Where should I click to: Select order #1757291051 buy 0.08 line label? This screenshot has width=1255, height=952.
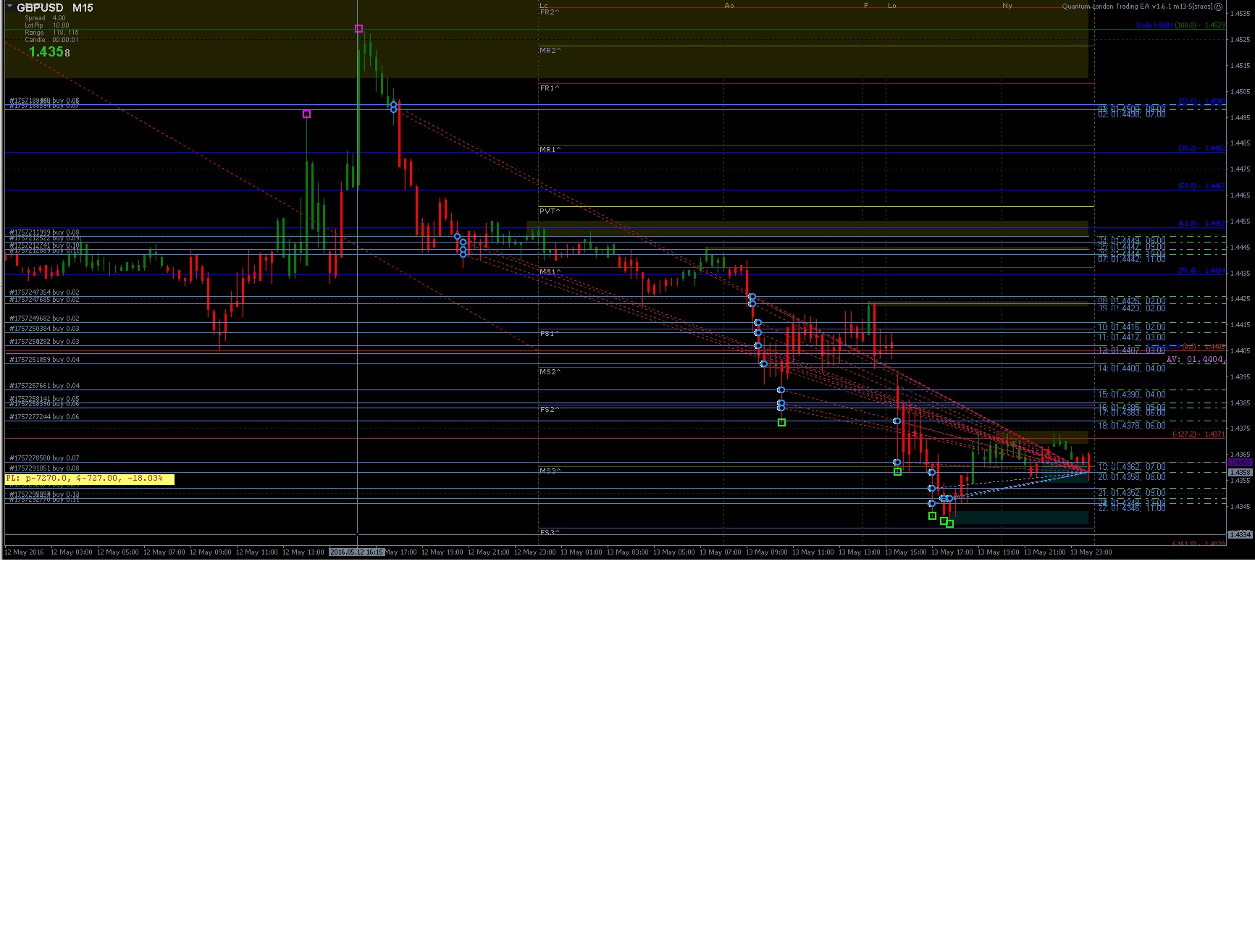44,468
